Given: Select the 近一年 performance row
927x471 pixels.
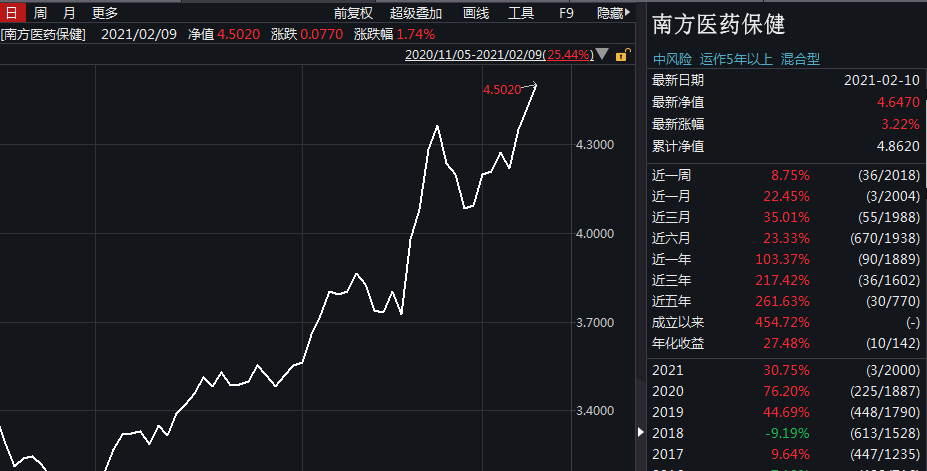Looking at the screenshot, I should click(786, 259).
